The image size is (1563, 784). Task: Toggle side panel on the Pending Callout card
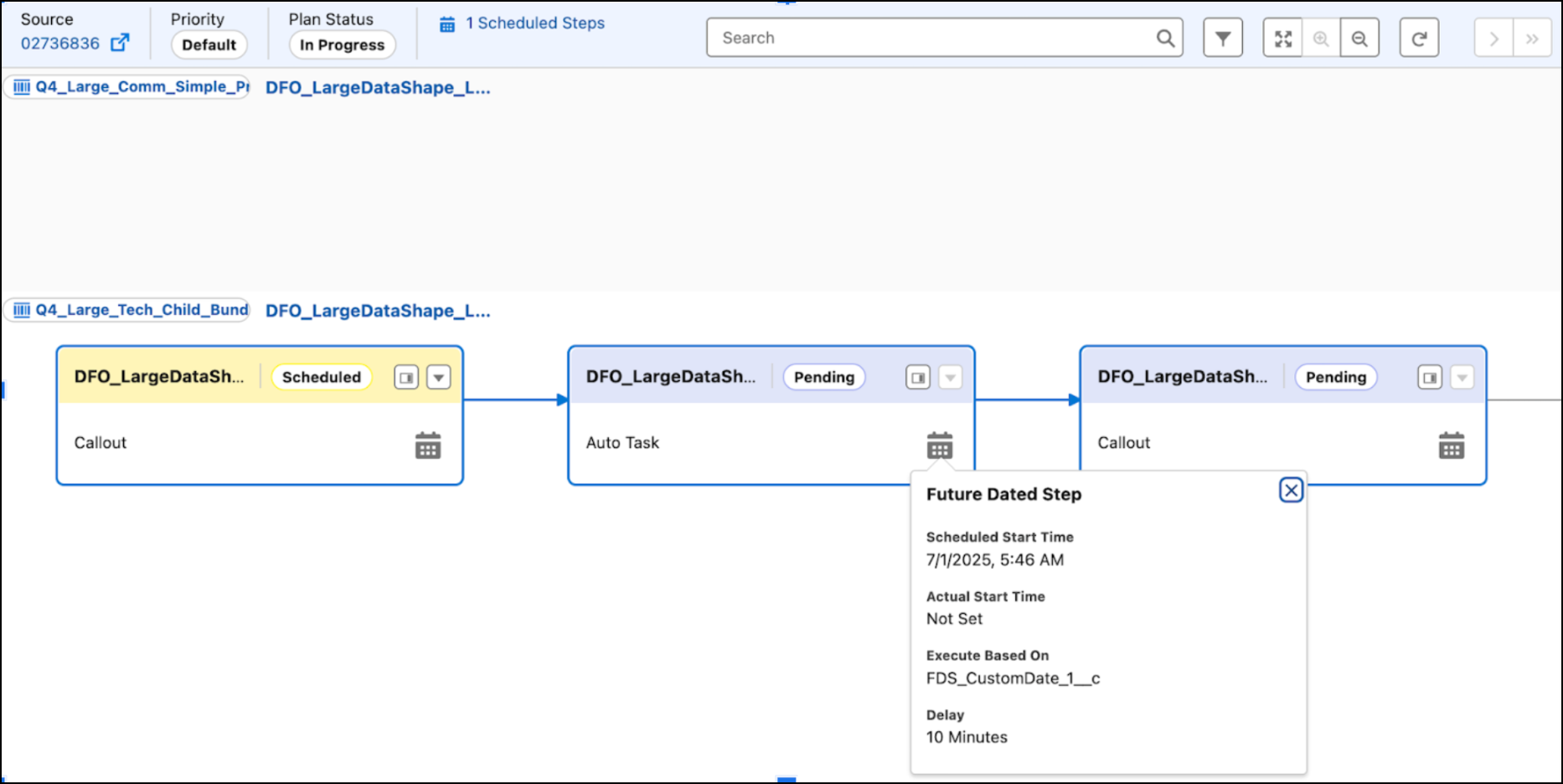pos(1430,377)
